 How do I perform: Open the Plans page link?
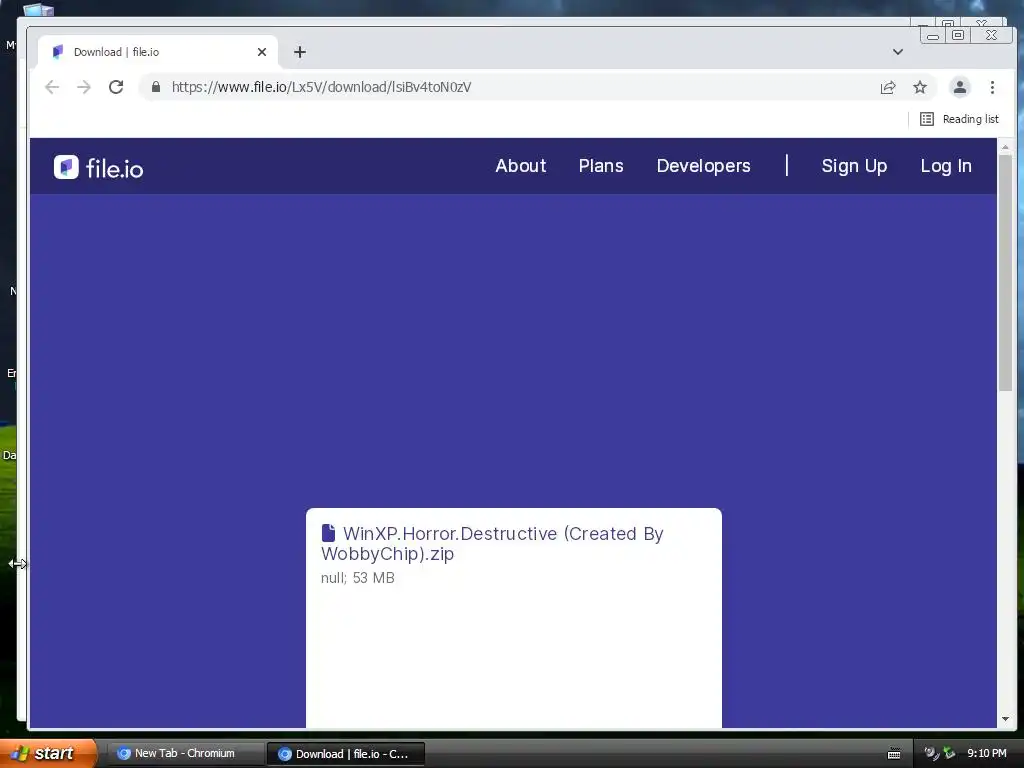point(601,166)
